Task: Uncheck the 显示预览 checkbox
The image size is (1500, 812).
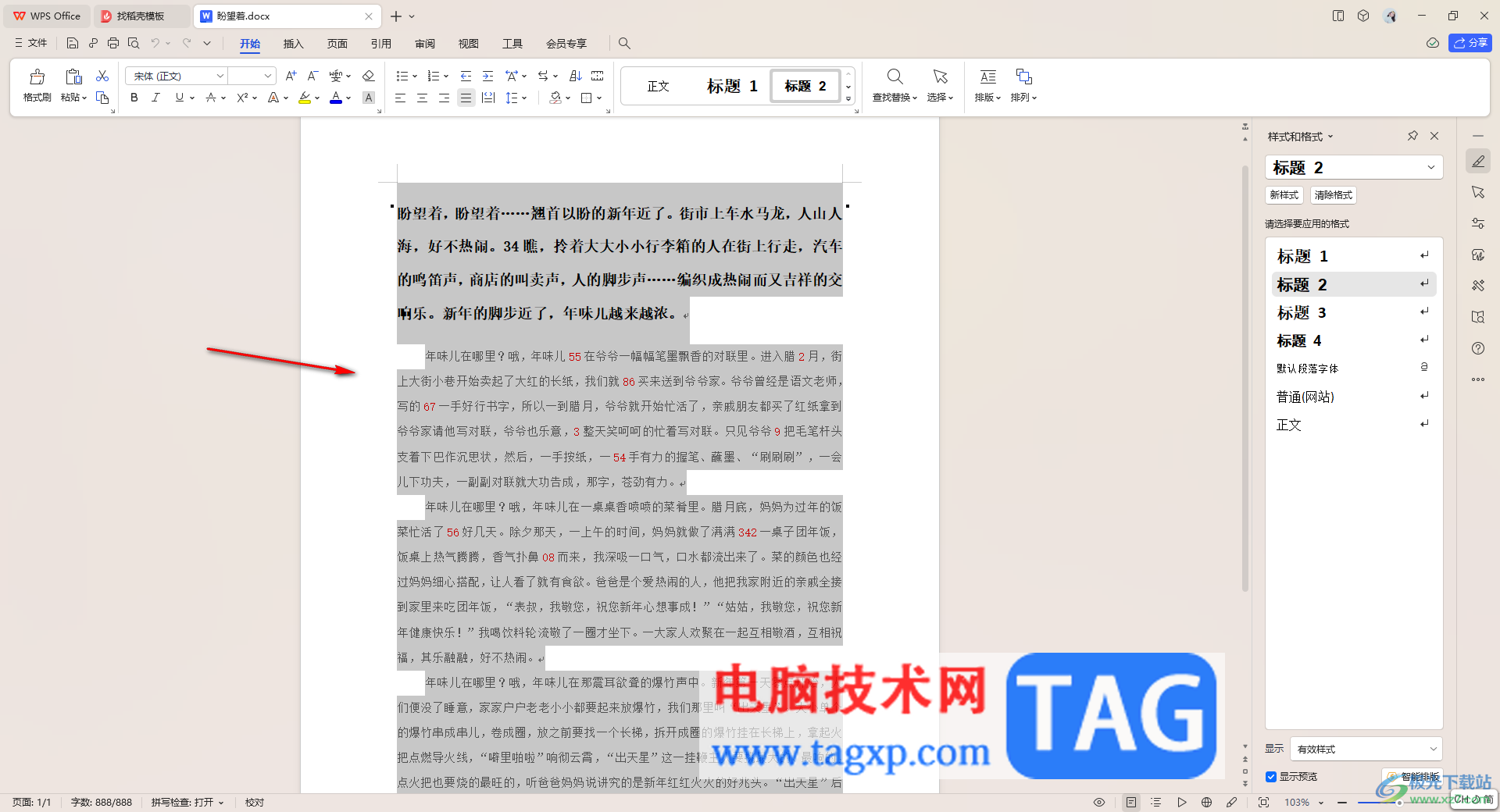Action: click(x=1271, y=777)
